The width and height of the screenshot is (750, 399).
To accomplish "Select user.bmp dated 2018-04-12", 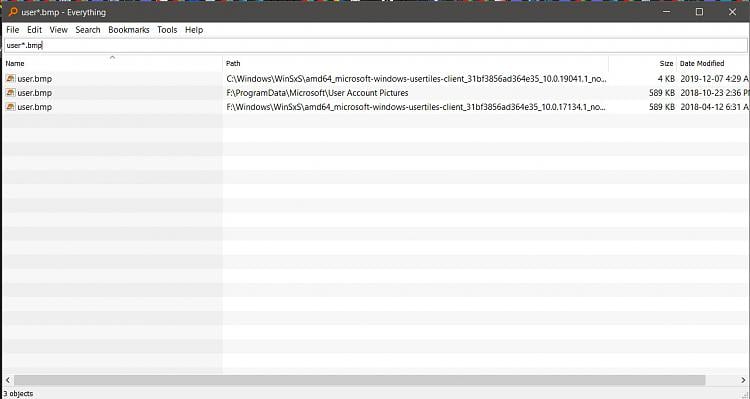I will (34, 107).
